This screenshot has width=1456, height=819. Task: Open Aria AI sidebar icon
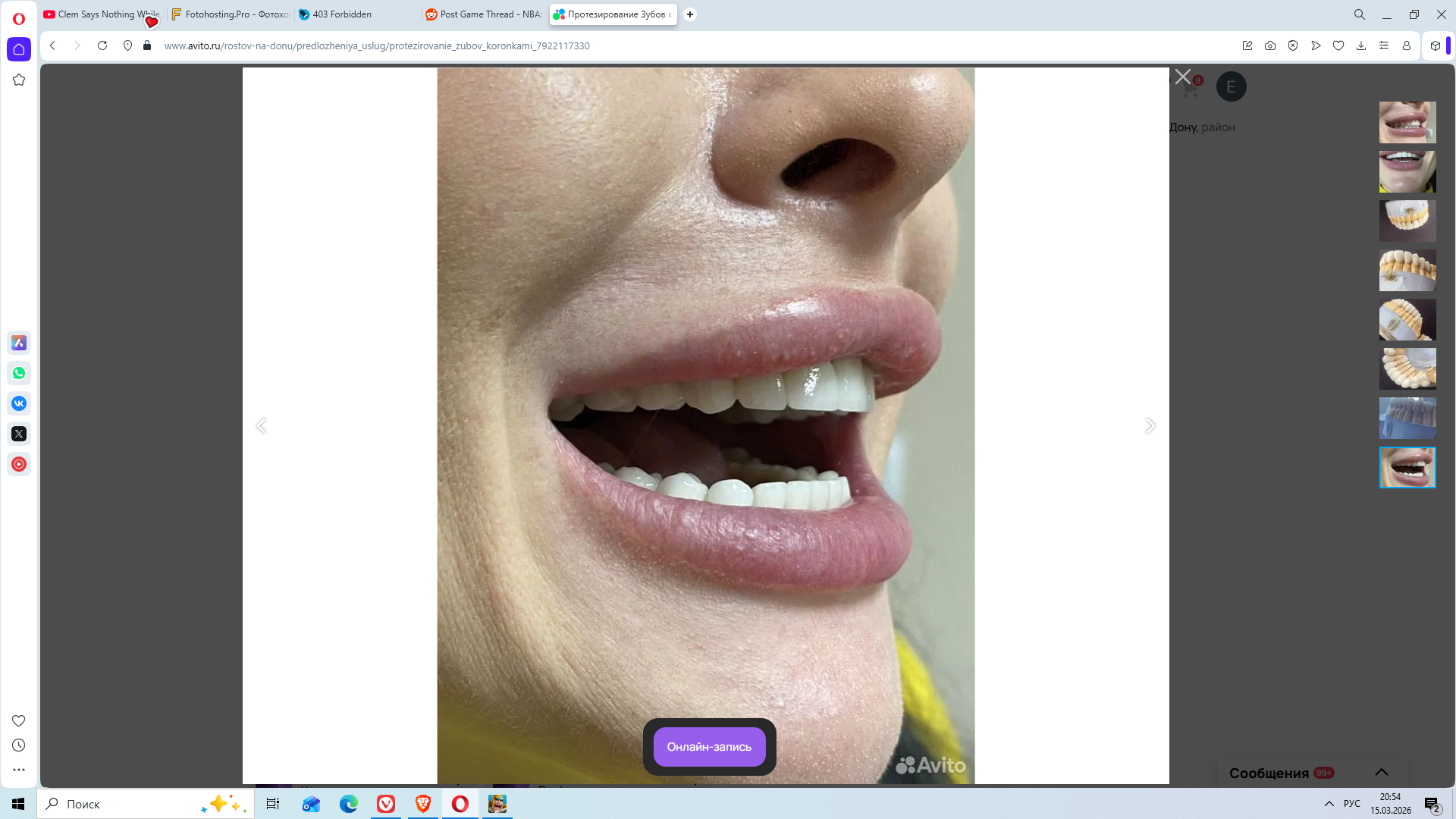click(x=19, y=343)
